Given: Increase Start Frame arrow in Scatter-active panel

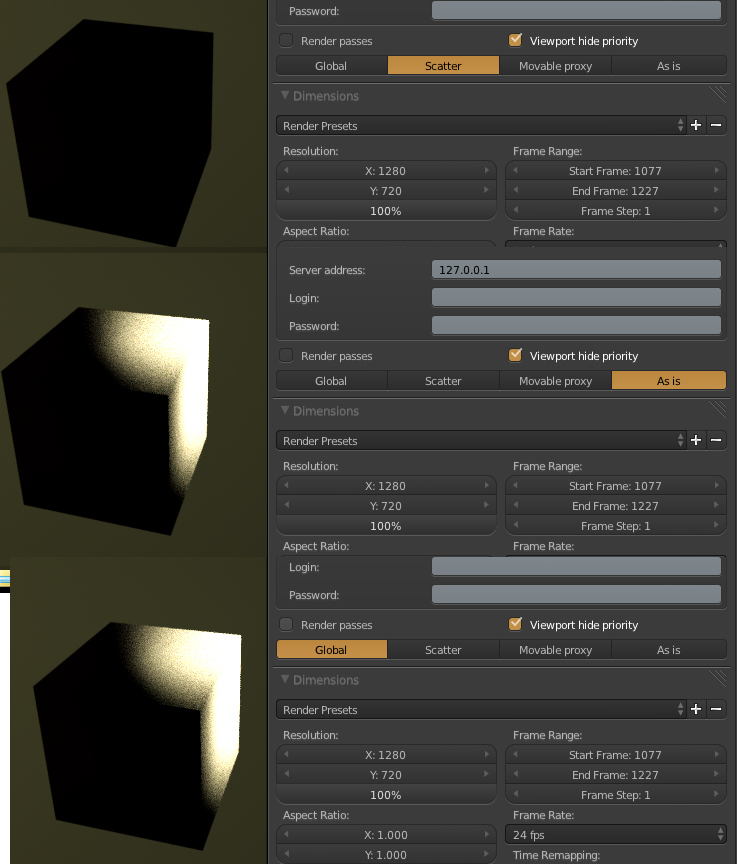Looking at the screenshot, I should point(717,171).
